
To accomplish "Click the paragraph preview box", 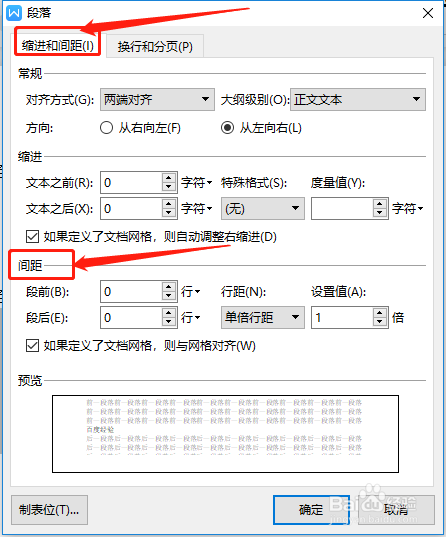I will click(x=225, y=434).
